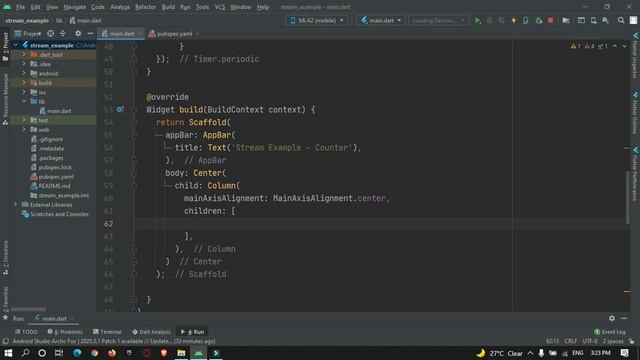This screenshot has height=360, width=640.
Task: Toggle Resource Manager side tab
Action: (x=5, y=99)
